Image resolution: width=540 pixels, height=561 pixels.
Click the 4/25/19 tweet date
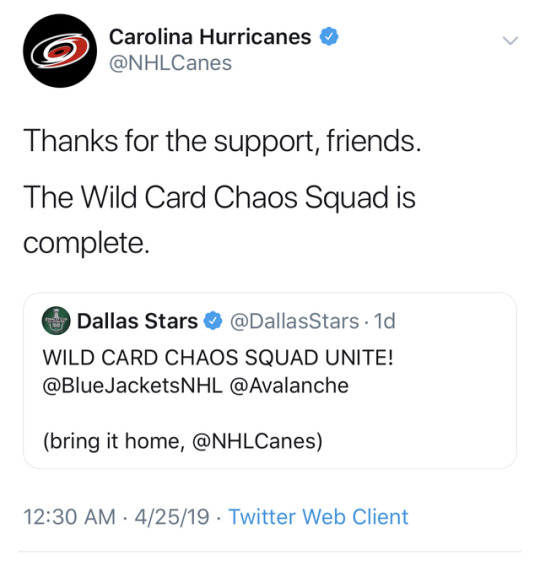172,517
